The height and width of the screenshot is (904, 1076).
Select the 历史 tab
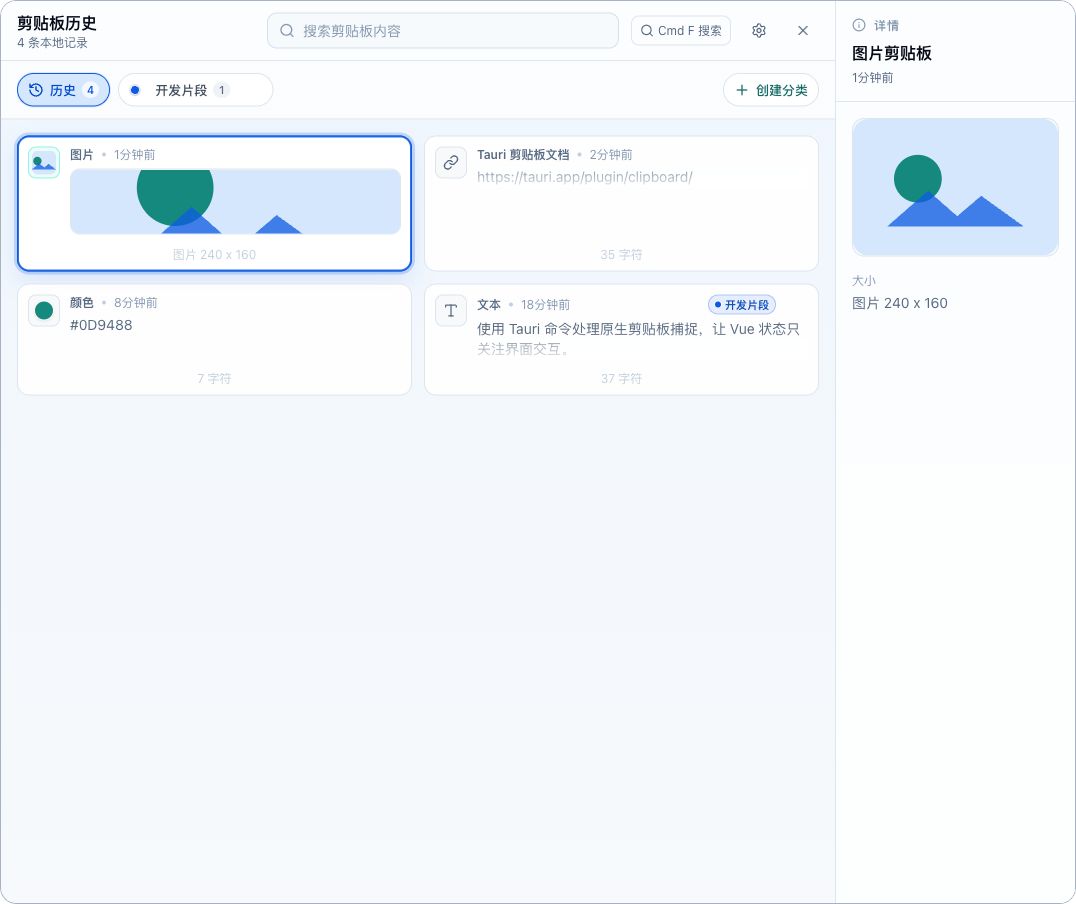tap(63, 90)
